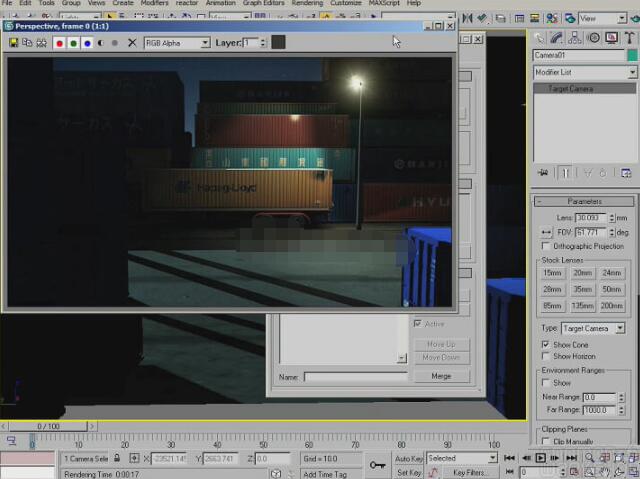The image size is (640, 479).
Task: Switch to monochrome display
Action: click(x=115, y=43)
